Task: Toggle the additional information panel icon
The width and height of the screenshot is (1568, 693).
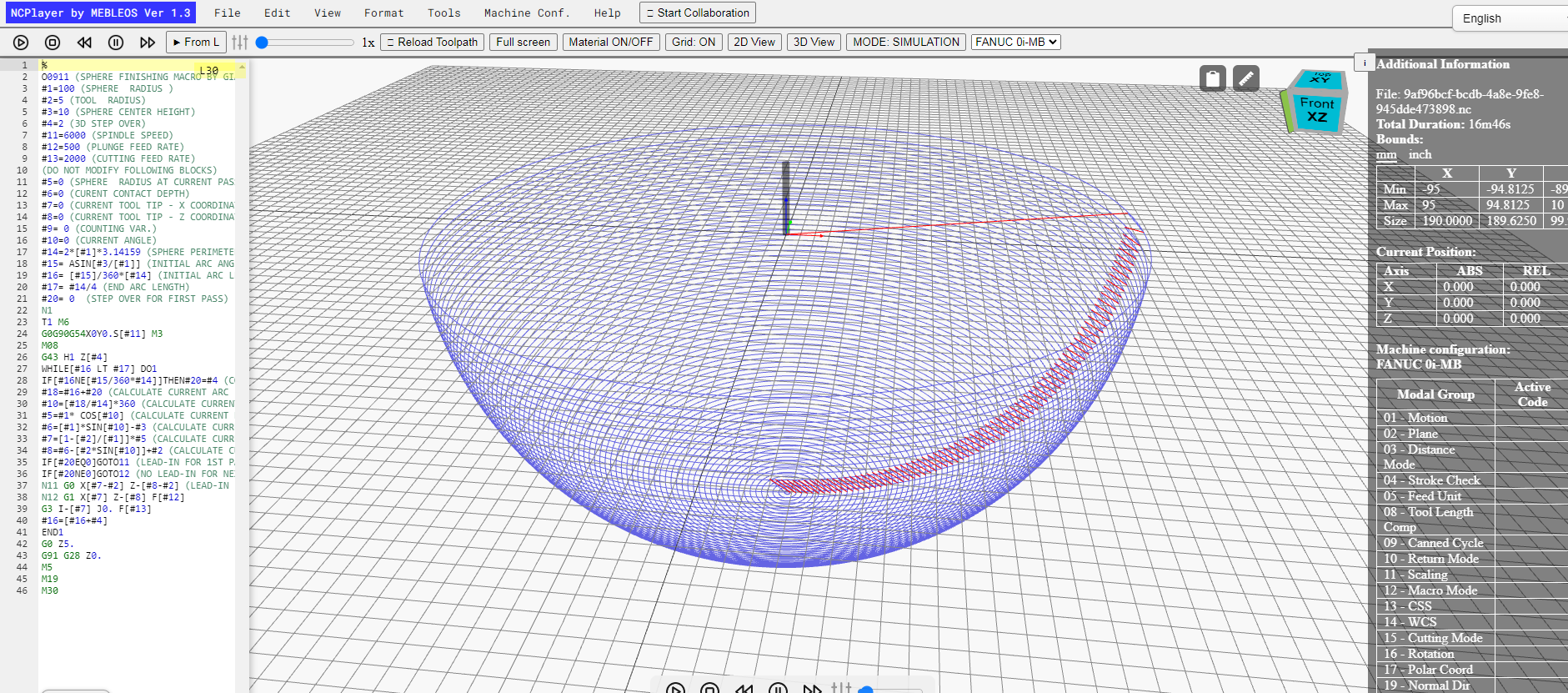Action: click(1365, 63)
